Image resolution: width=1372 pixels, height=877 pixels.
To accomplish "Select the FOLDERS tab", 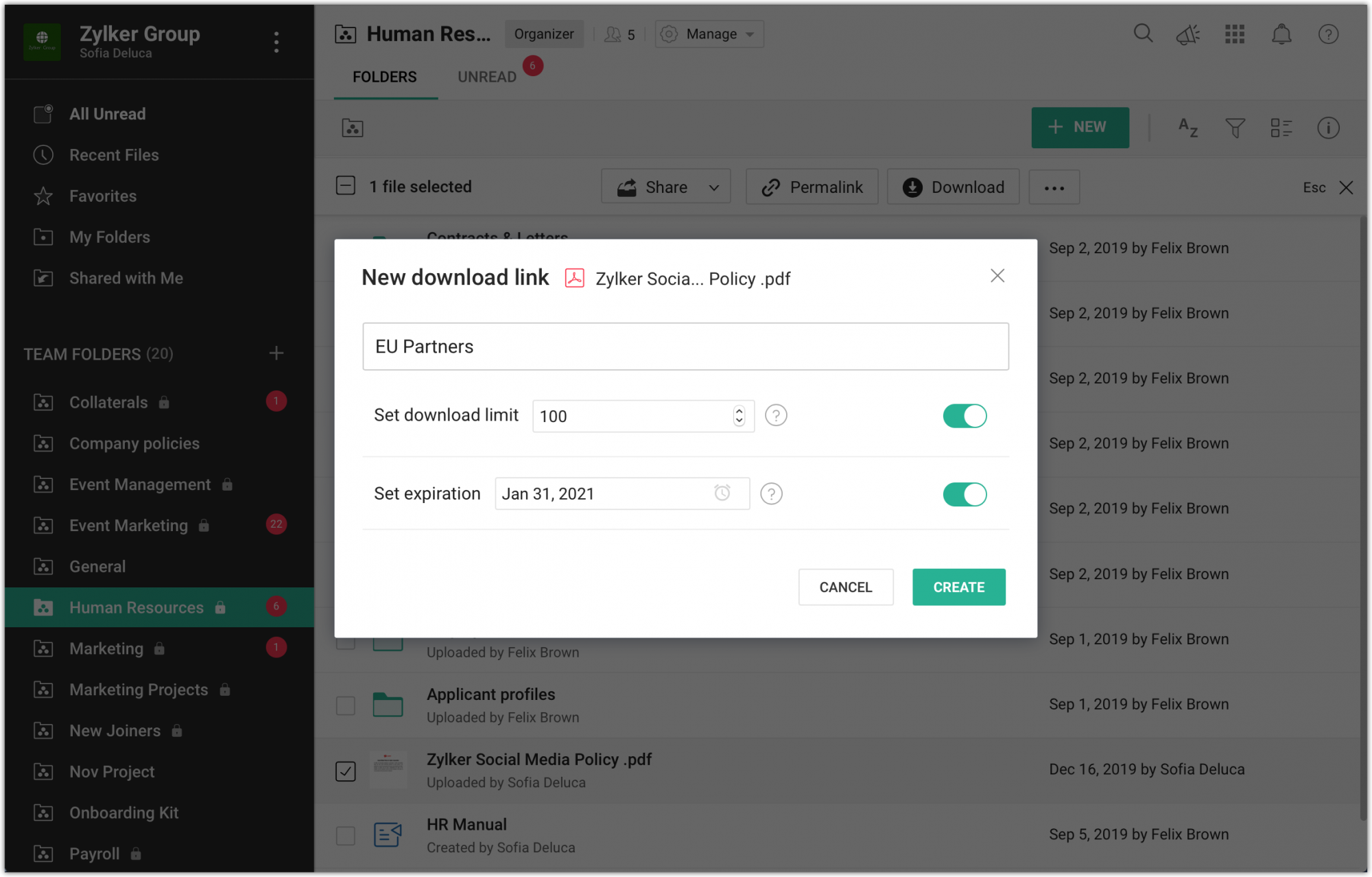I will tap(385, 76).
